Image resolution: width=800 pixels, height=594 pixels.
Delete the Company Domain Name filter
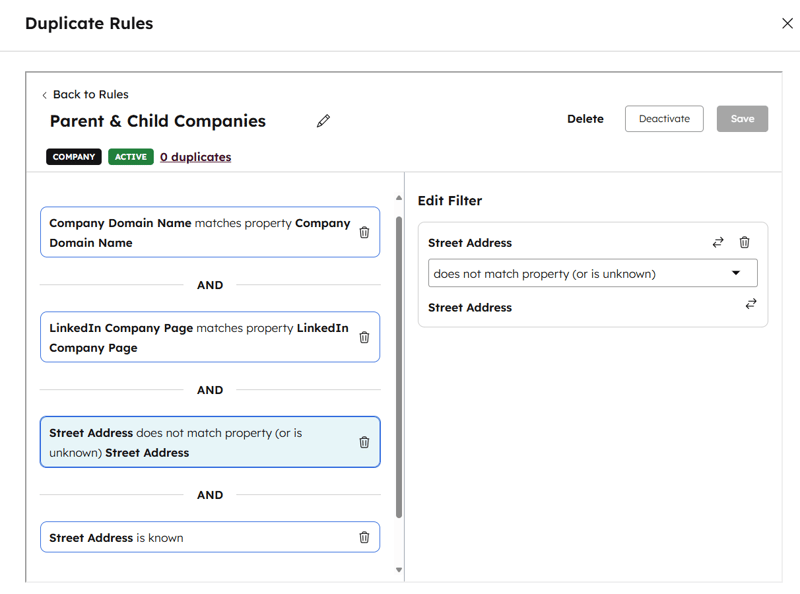coord(363,232)
